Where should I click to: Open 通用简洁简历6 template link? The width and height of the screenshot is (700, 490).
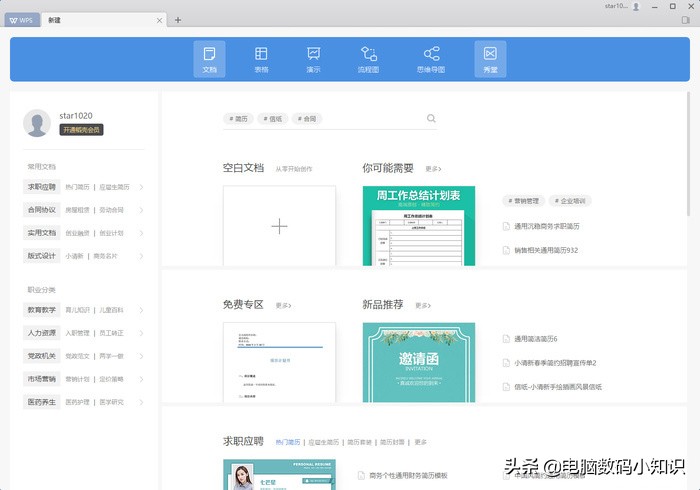(536, 339)
